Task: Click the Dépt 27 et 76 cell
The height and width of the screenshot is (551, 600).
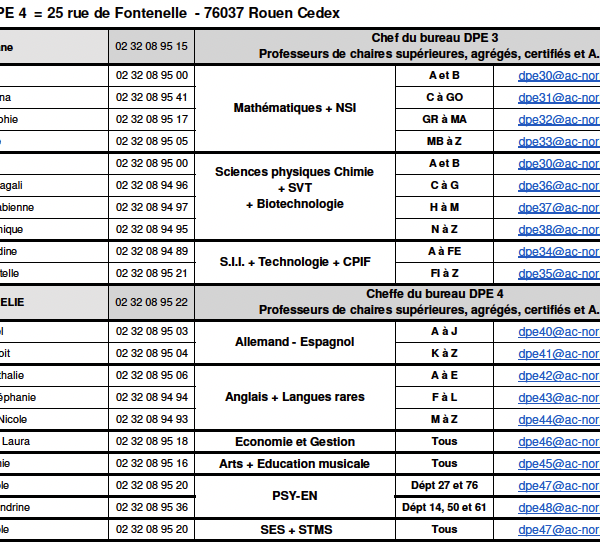Action: 444,486
